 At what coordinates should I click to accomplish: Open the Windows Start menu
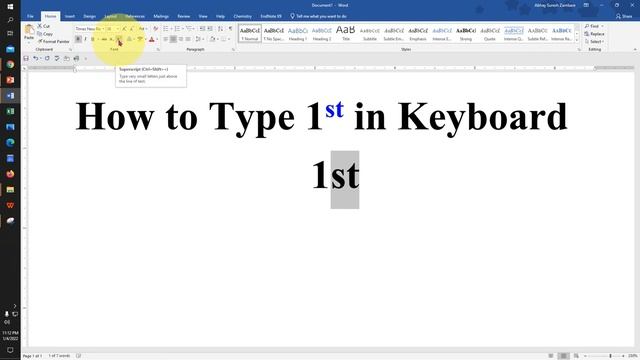pyautogui.click(x=10, y=6)
